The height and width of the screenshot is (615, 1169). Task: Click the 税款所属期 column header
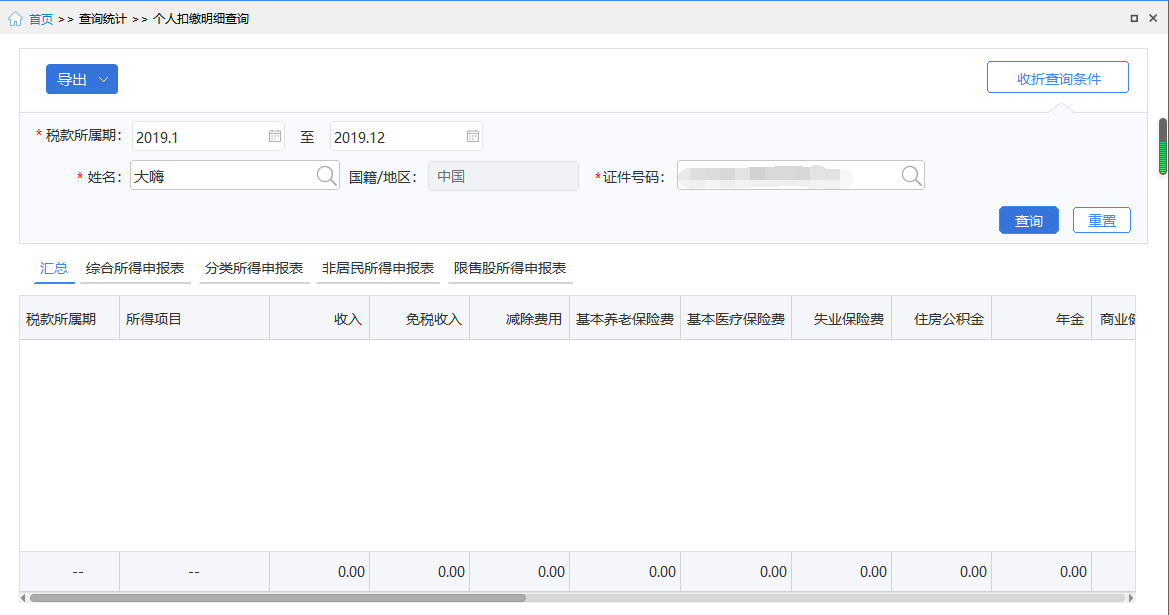[69, 319]
